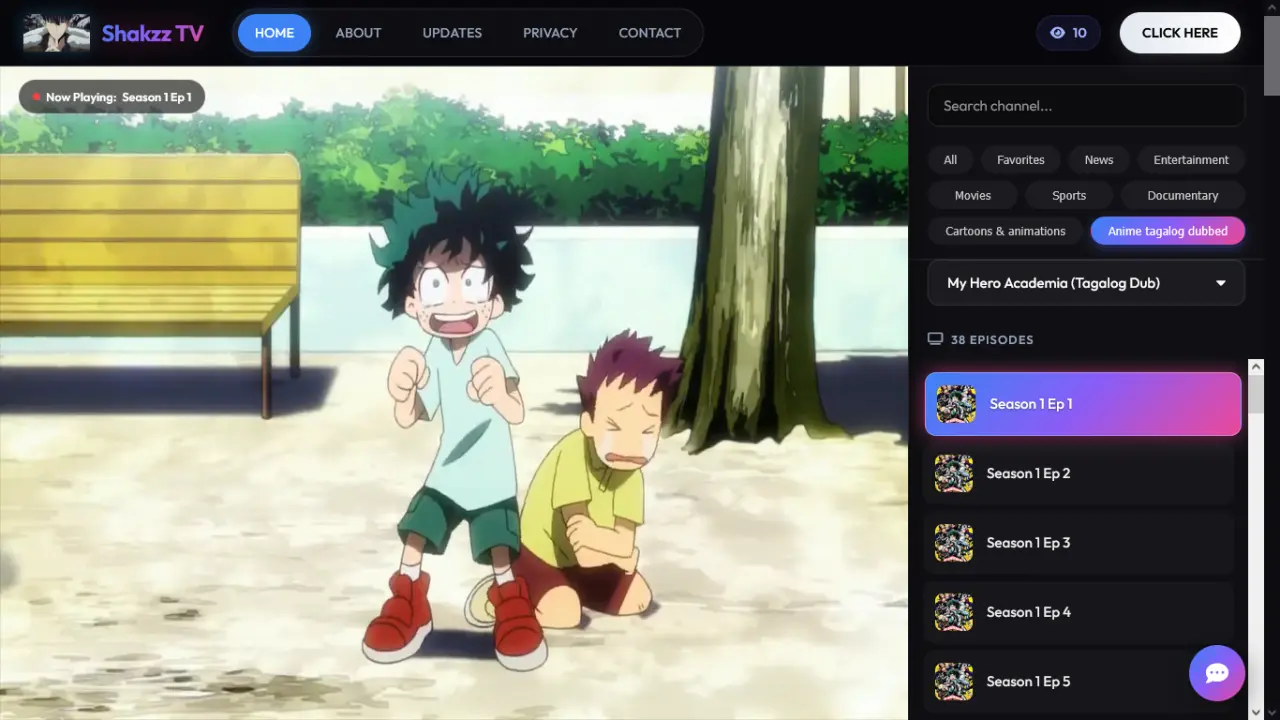Expand the My Hero Academia series dropdown
The image size is (1280, 720).
pos(1086,283)
